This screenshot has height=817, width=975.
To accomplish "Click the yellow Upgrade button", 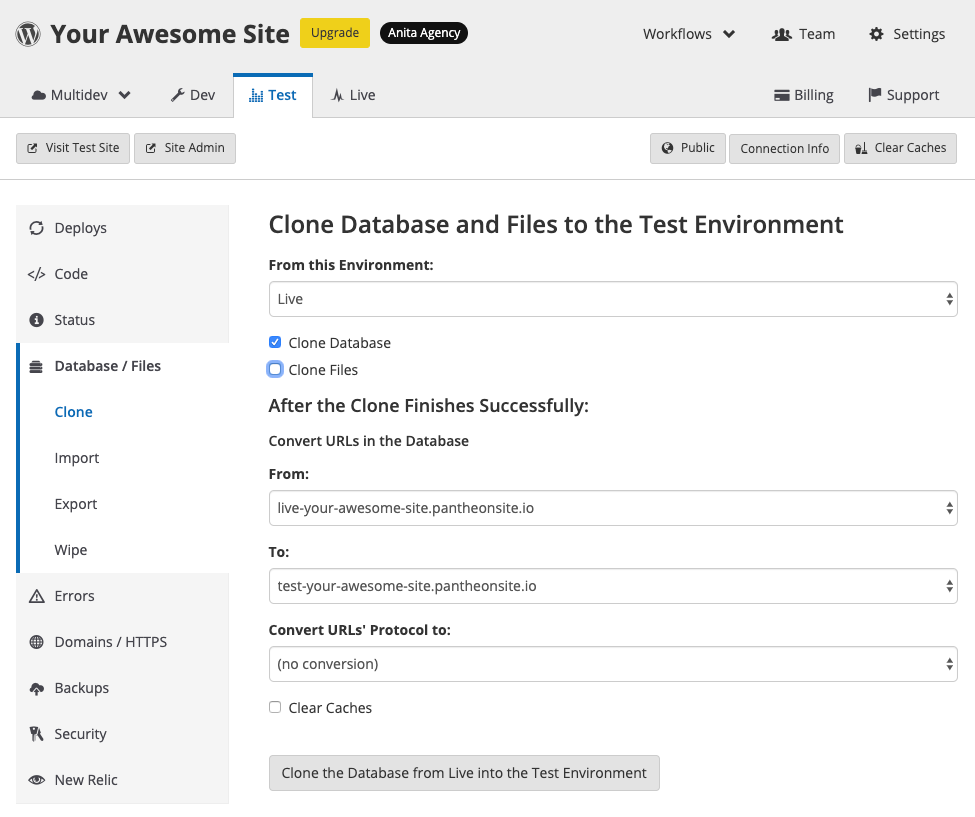I will click(334, 33).
